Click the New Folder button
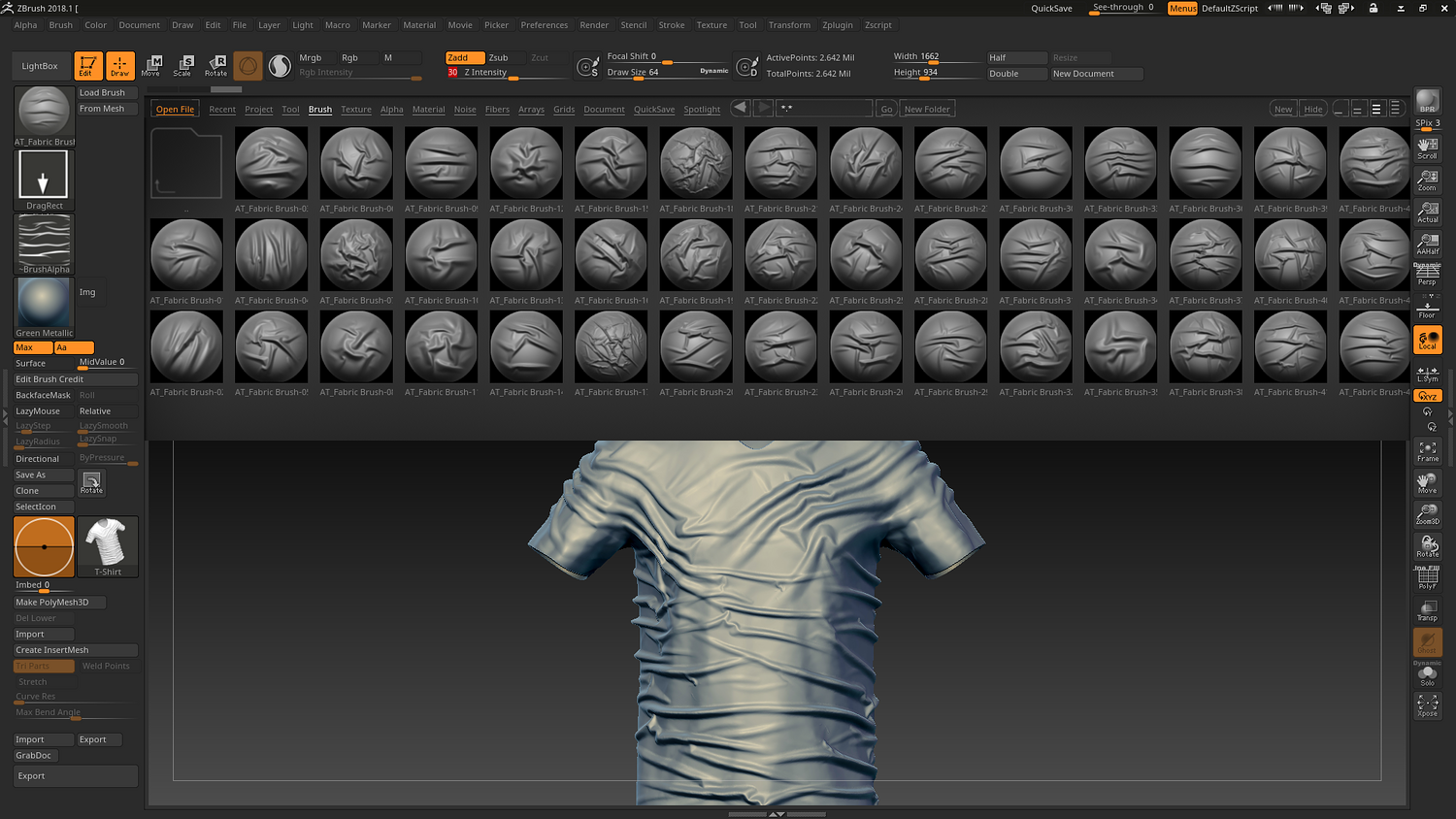 coord(927,109)
